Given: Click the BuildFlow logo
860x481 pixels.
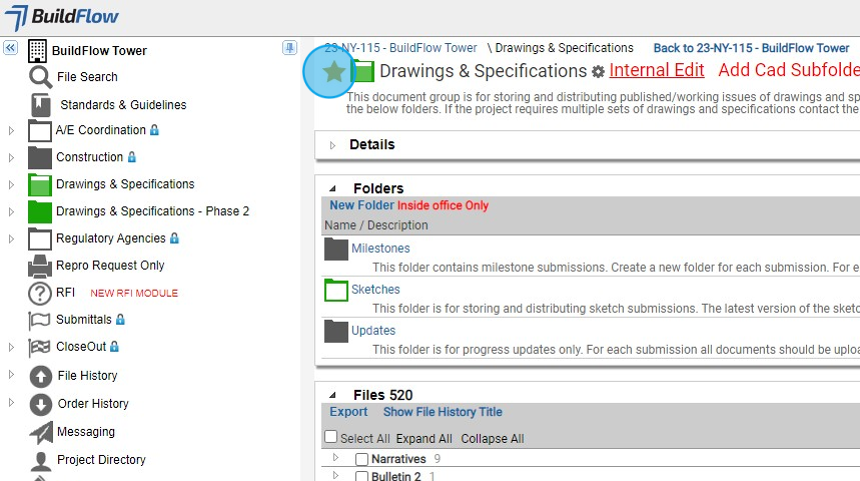Looking at the screenshot, I should click(61, 17).
